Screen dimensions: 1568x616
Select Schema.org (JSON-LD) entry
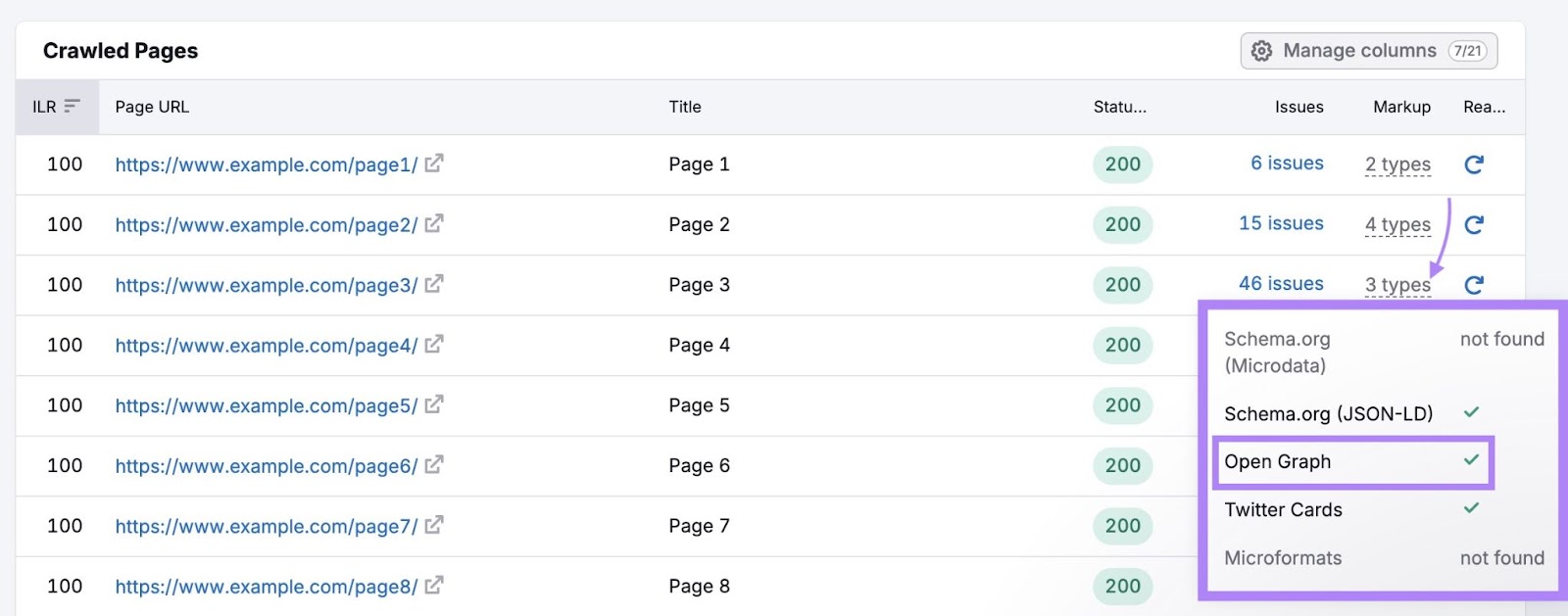tap(1328, 414)
